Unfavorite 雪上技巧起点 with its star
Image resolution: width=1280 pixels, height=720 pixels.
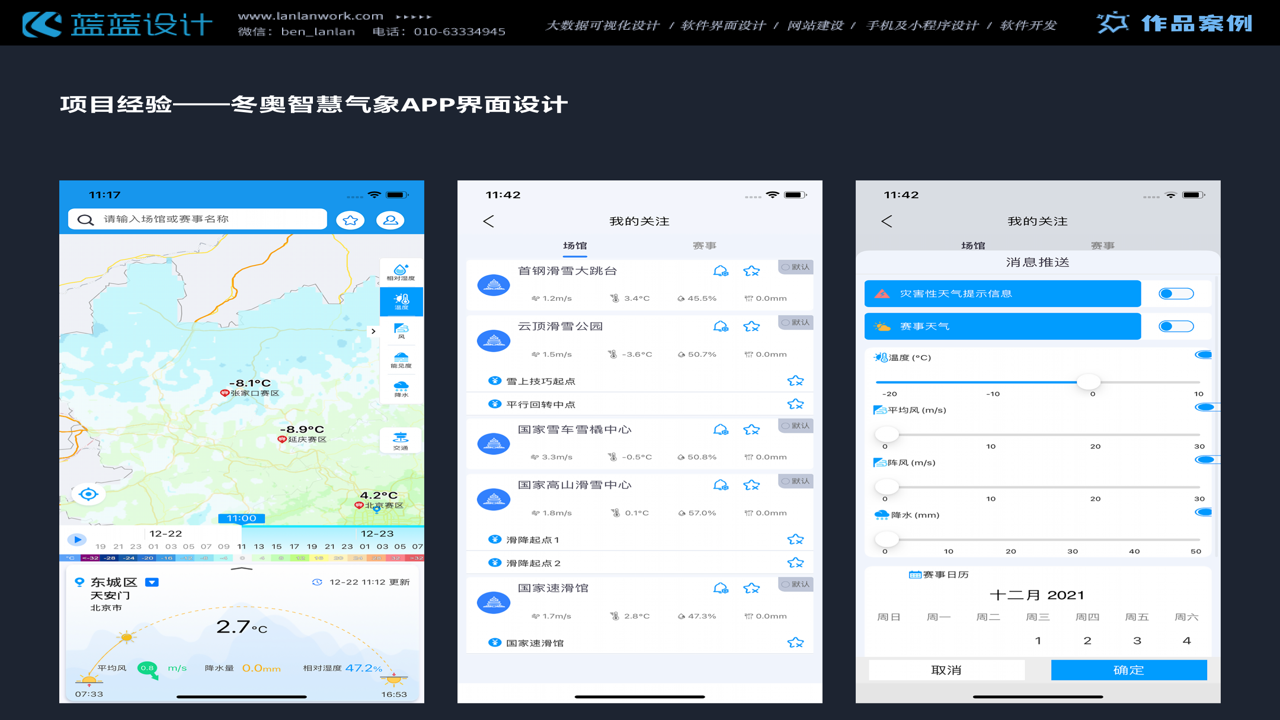coord(795,381)
